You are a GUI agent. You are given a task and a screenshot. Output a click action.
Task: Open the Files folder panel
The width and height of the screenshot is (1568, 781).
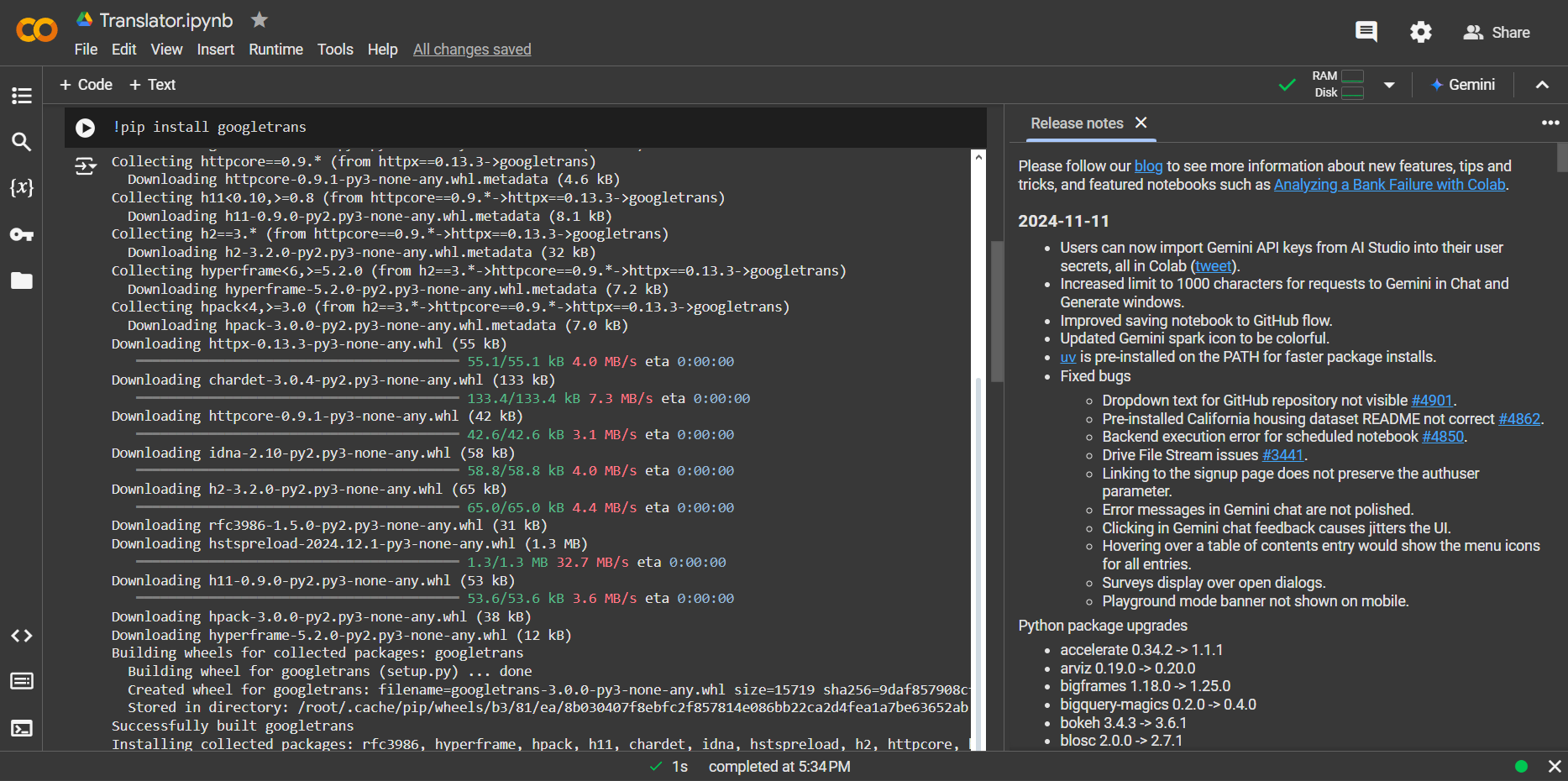point(22,280)
